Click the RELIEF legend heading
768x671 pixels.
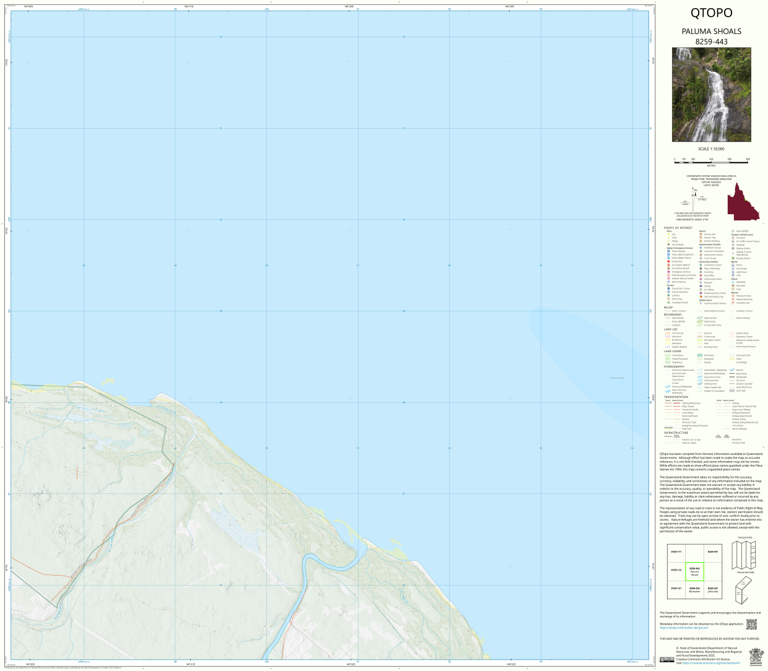pyautogui.click(x=668, y=308)
